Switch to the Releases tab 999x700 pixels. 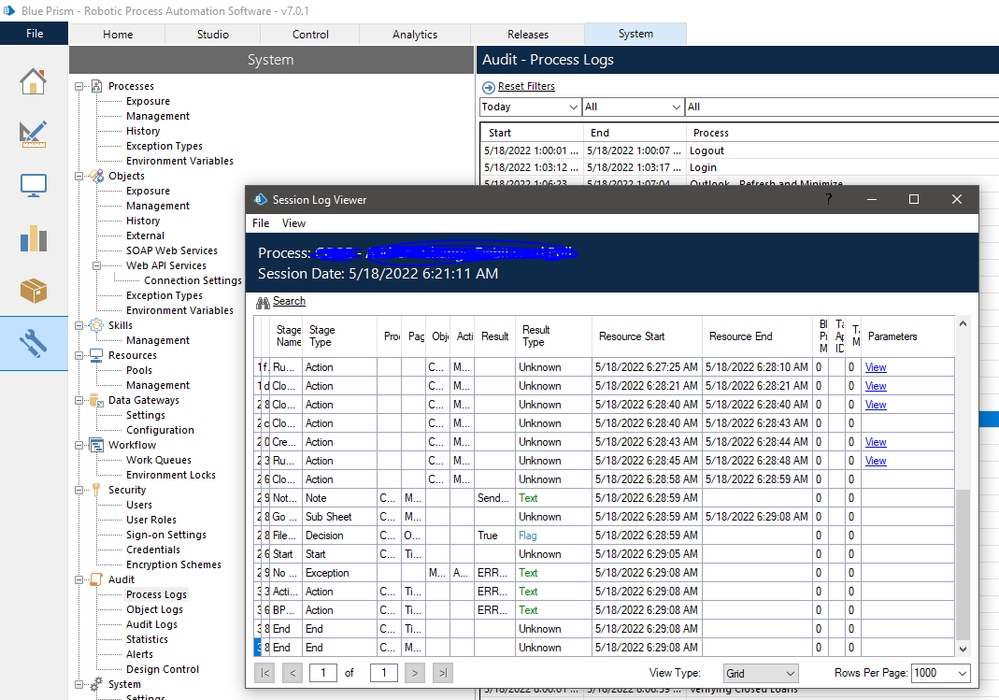pyautogui.click(x=528, y=34)
